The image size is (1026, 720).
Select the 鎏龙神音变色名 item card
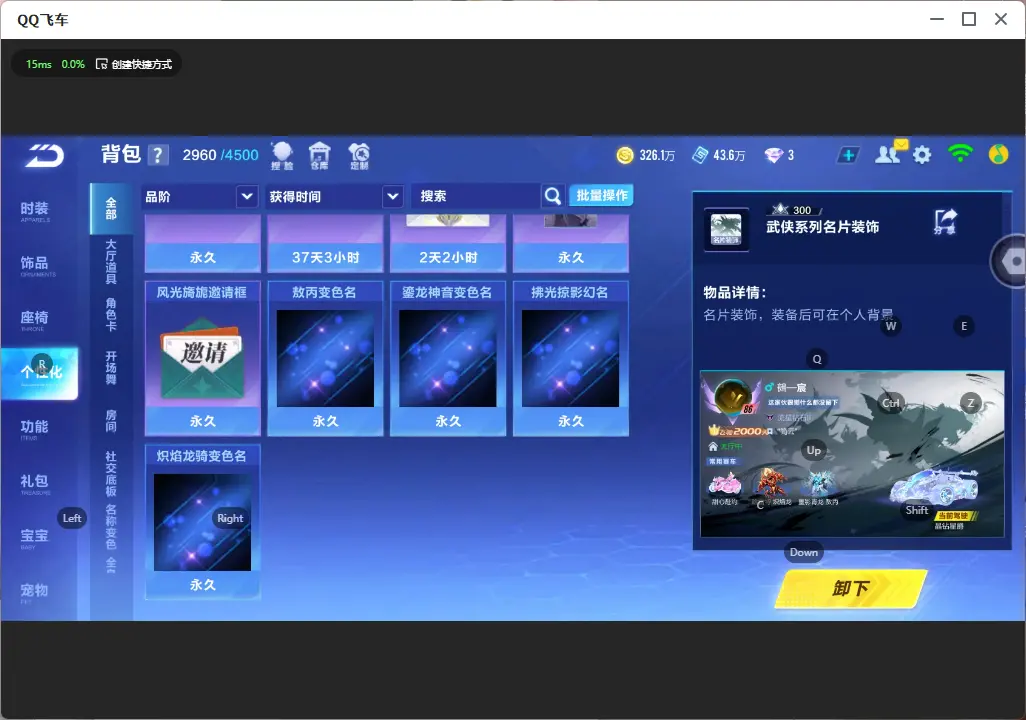coord(448,358)
